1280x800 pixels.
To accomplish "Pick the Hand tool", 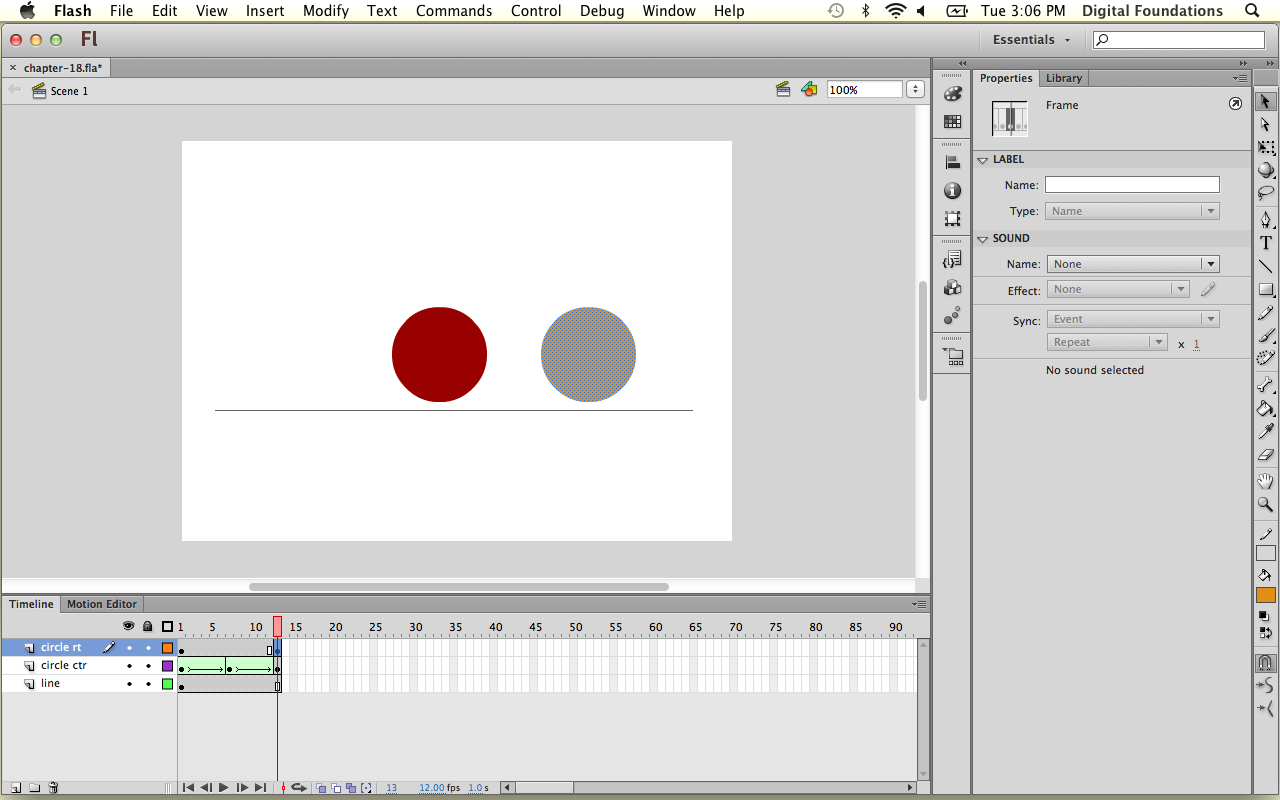I will coord(1266,482).
